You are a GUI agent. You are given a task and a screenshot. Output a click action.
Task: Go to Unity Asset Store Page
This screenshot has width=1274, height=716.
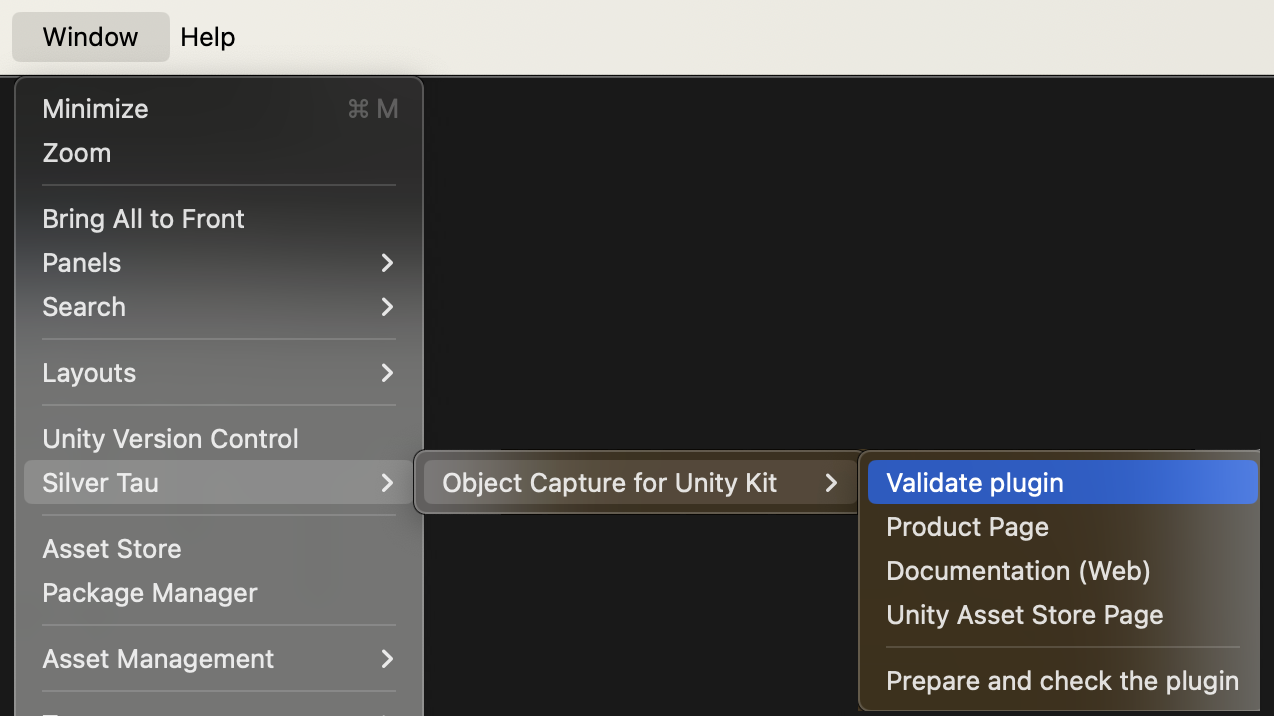click(x=1063, y=615)
